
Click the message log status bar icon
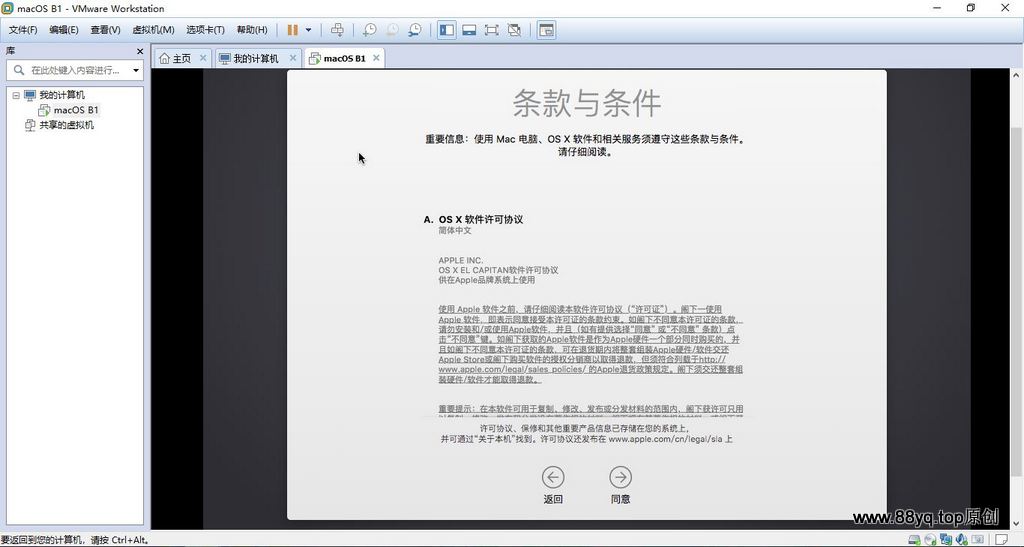click(1001, 540)
